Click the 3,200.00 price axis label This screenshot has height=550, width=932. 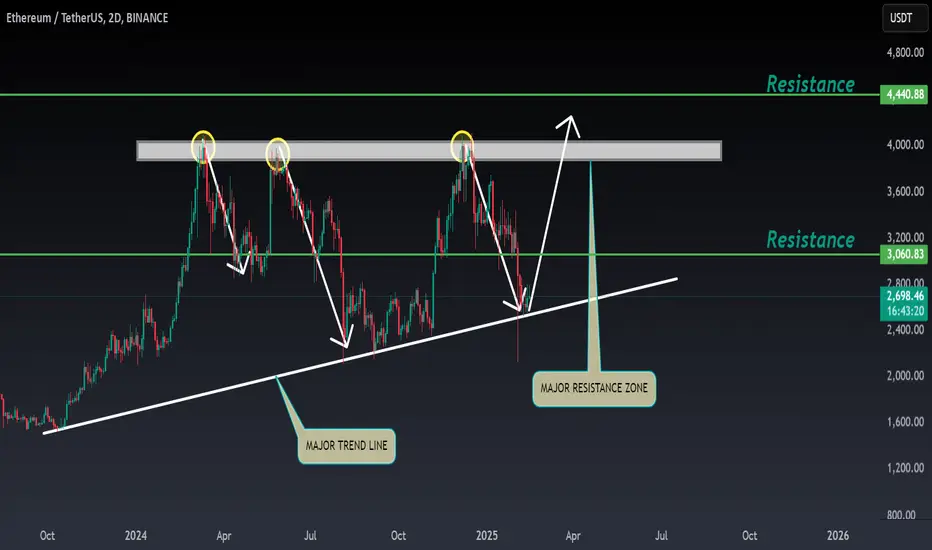pyautogui.click(x=905, y=237)
